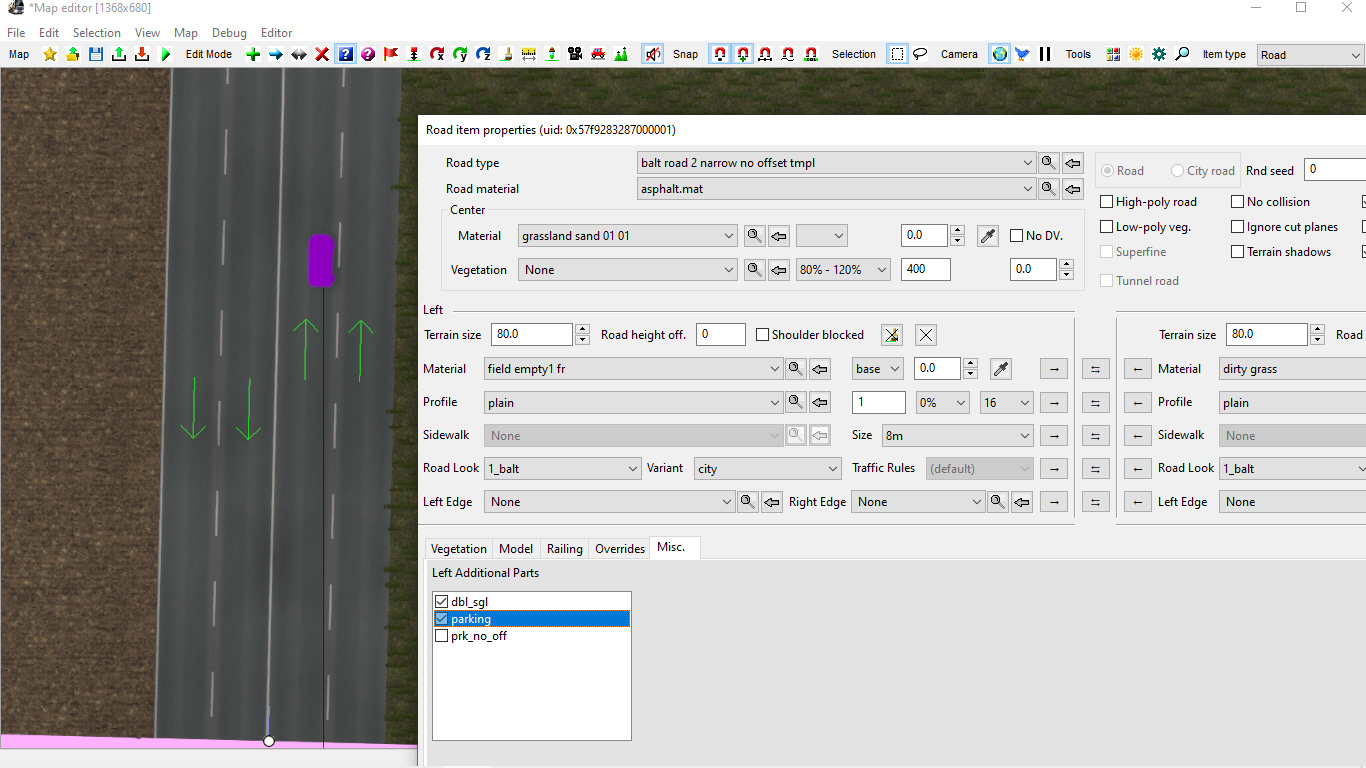This screenshot has height=768, width=1366.
Task: Select the green plus new item tool
Action: click(253, 54)
